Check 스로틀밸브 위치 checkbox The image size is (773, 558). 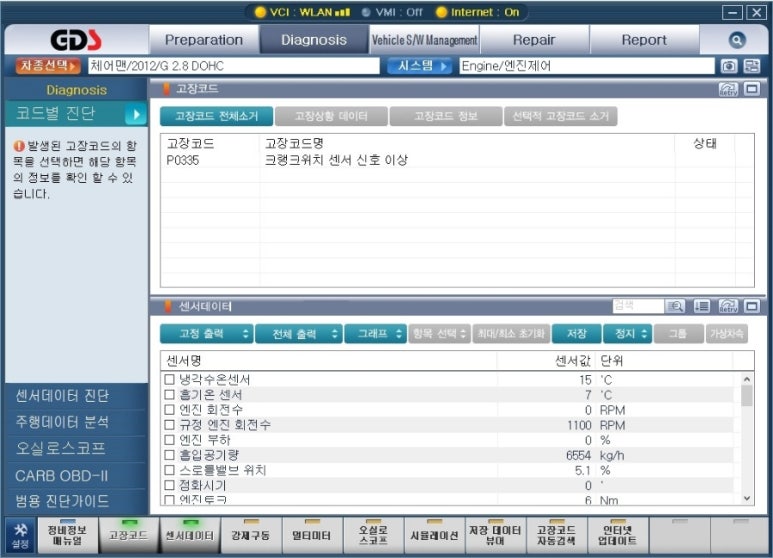point(170,470)
